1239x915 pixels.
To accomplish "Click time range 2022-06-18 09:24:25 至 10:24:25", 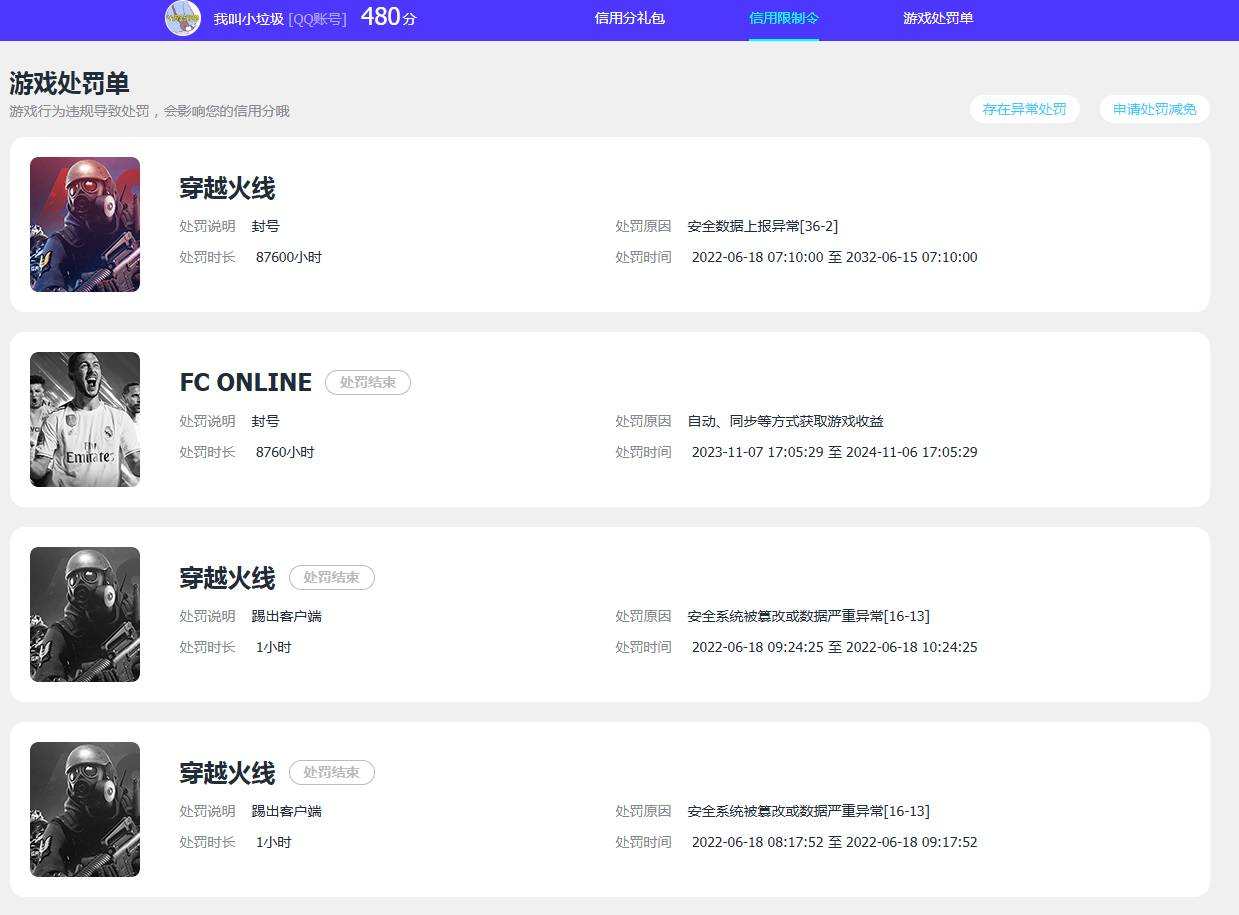I will click(835, 647).
